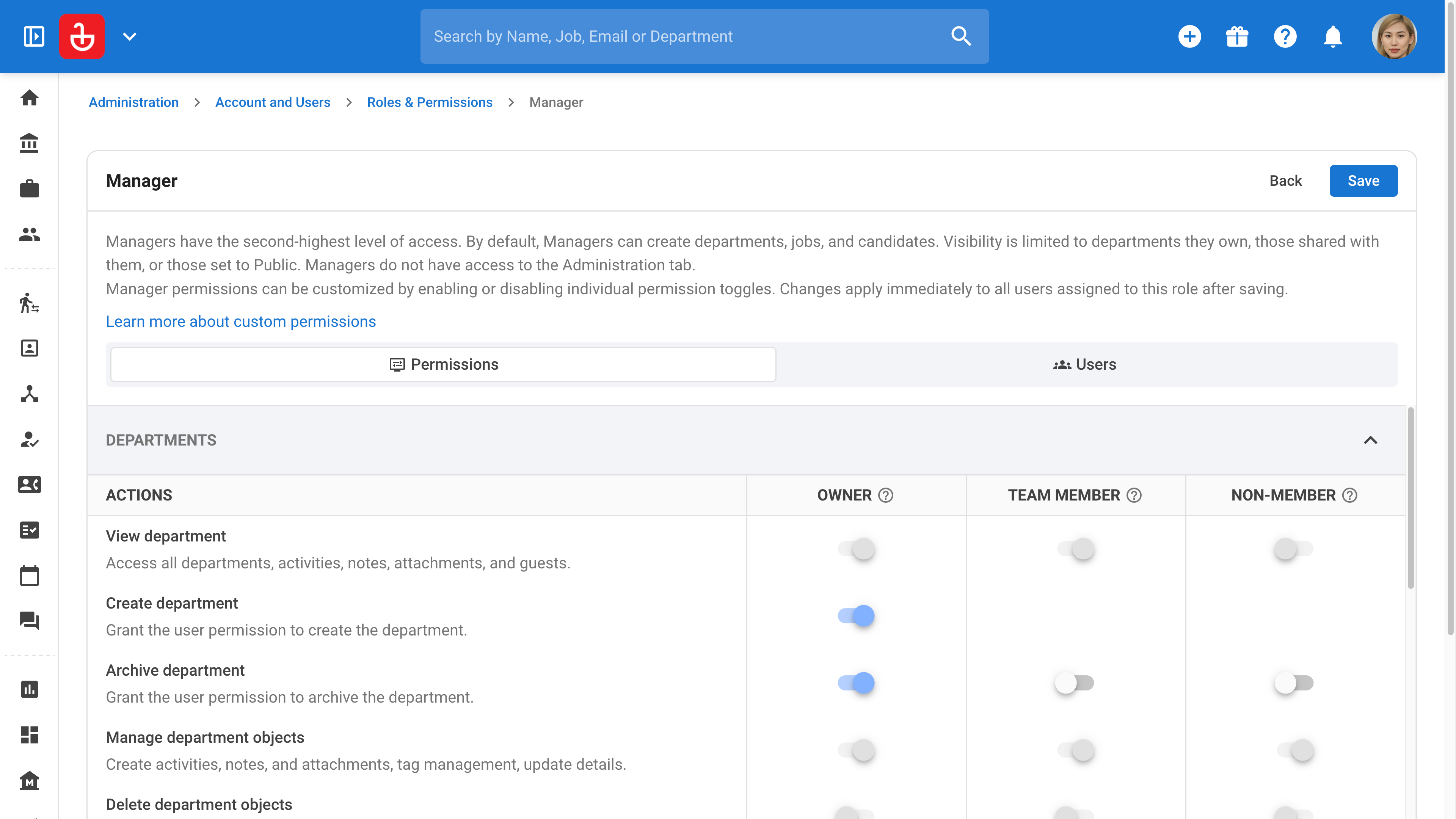Toggle Manage department objects for Non-Member
The image size is (1456, 819).
click(1294, 750)
